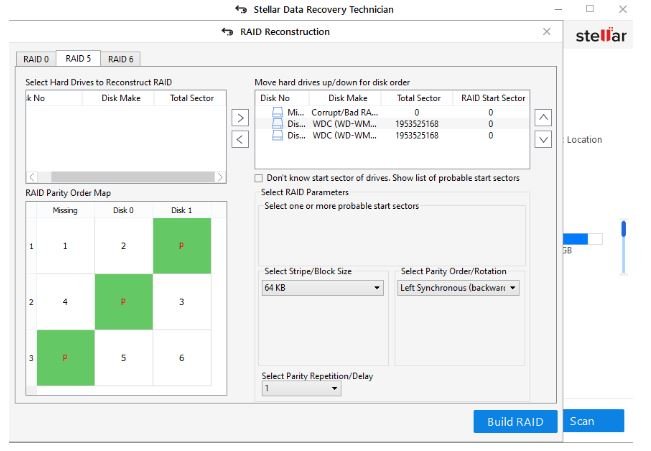Click the Scan button in main window
The width and height of the screenshot is (651, 451).
click(594, 421)
